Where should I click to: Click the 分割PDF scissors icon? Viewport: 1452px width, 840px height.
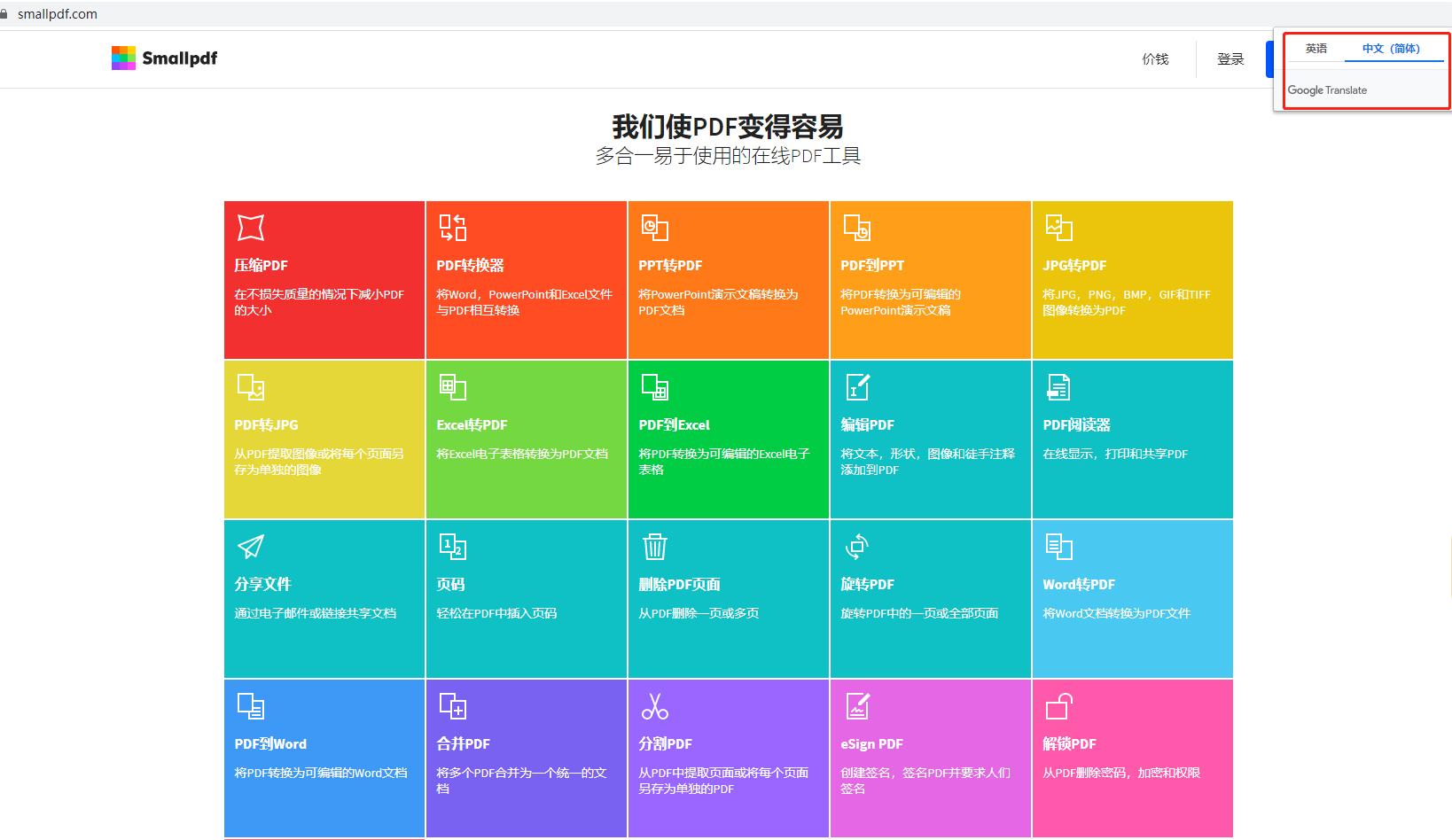tap(655, 706)
